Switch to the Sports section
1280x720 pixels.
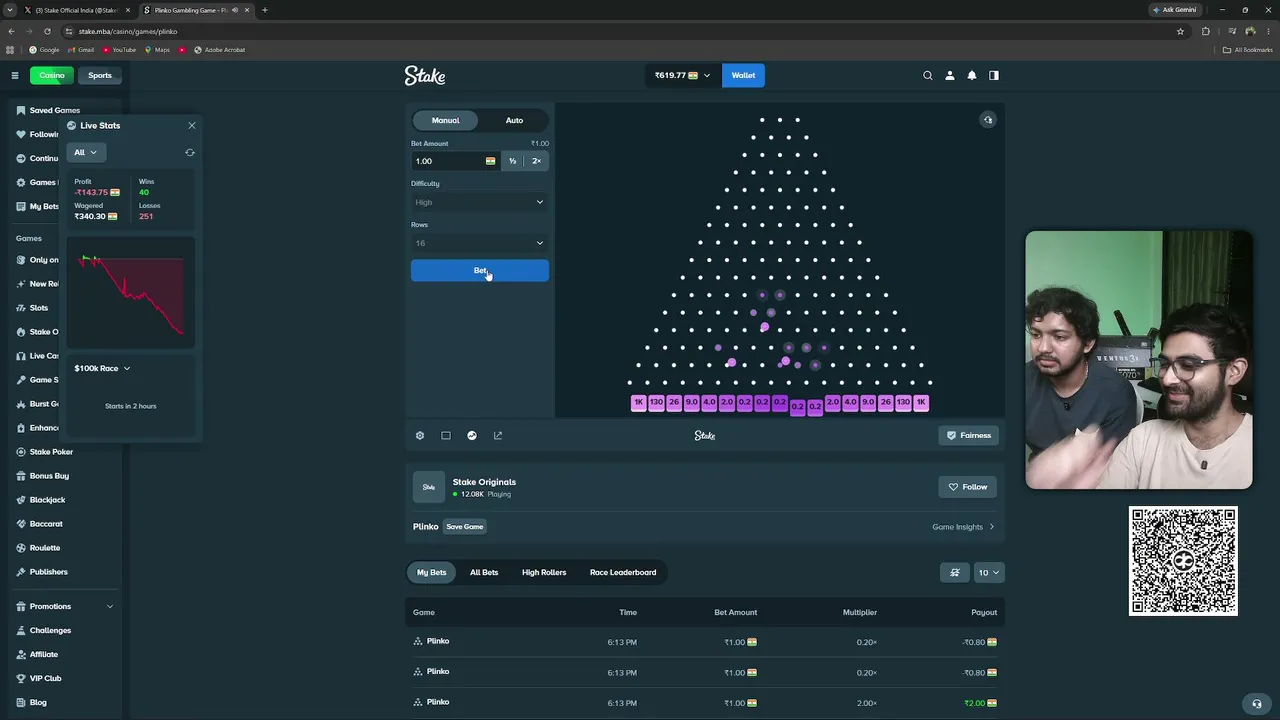coord(100,75)
